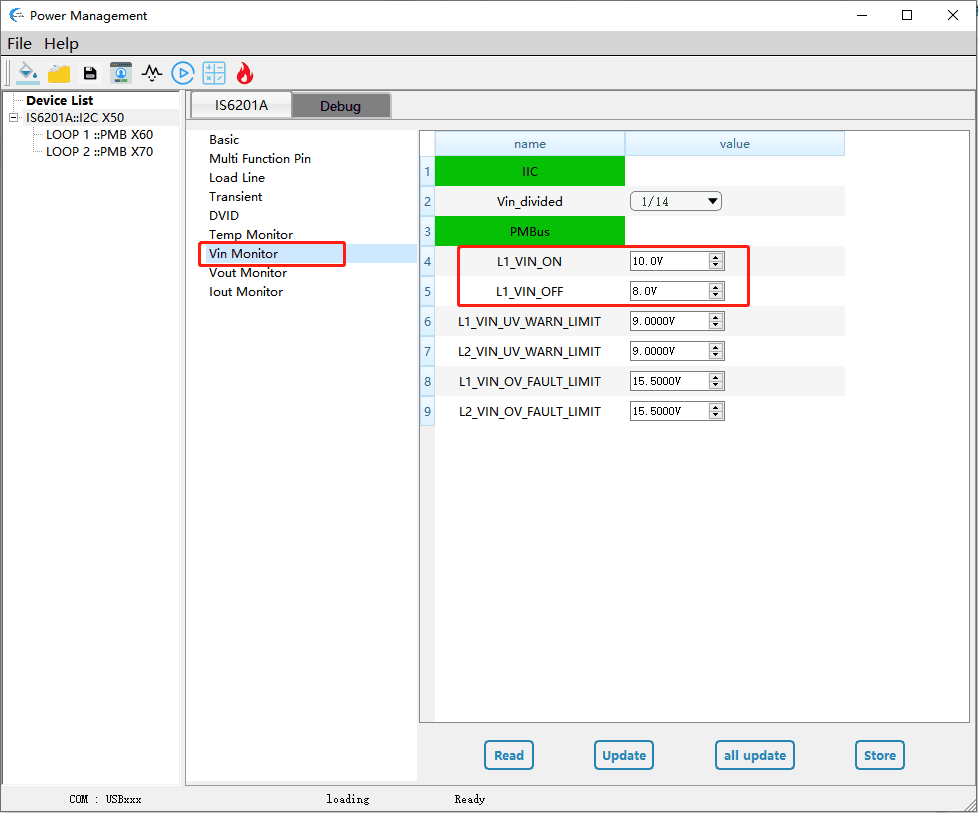Open the Vin_divided dropdown
The image size is (978, 813).
point(676,201)
